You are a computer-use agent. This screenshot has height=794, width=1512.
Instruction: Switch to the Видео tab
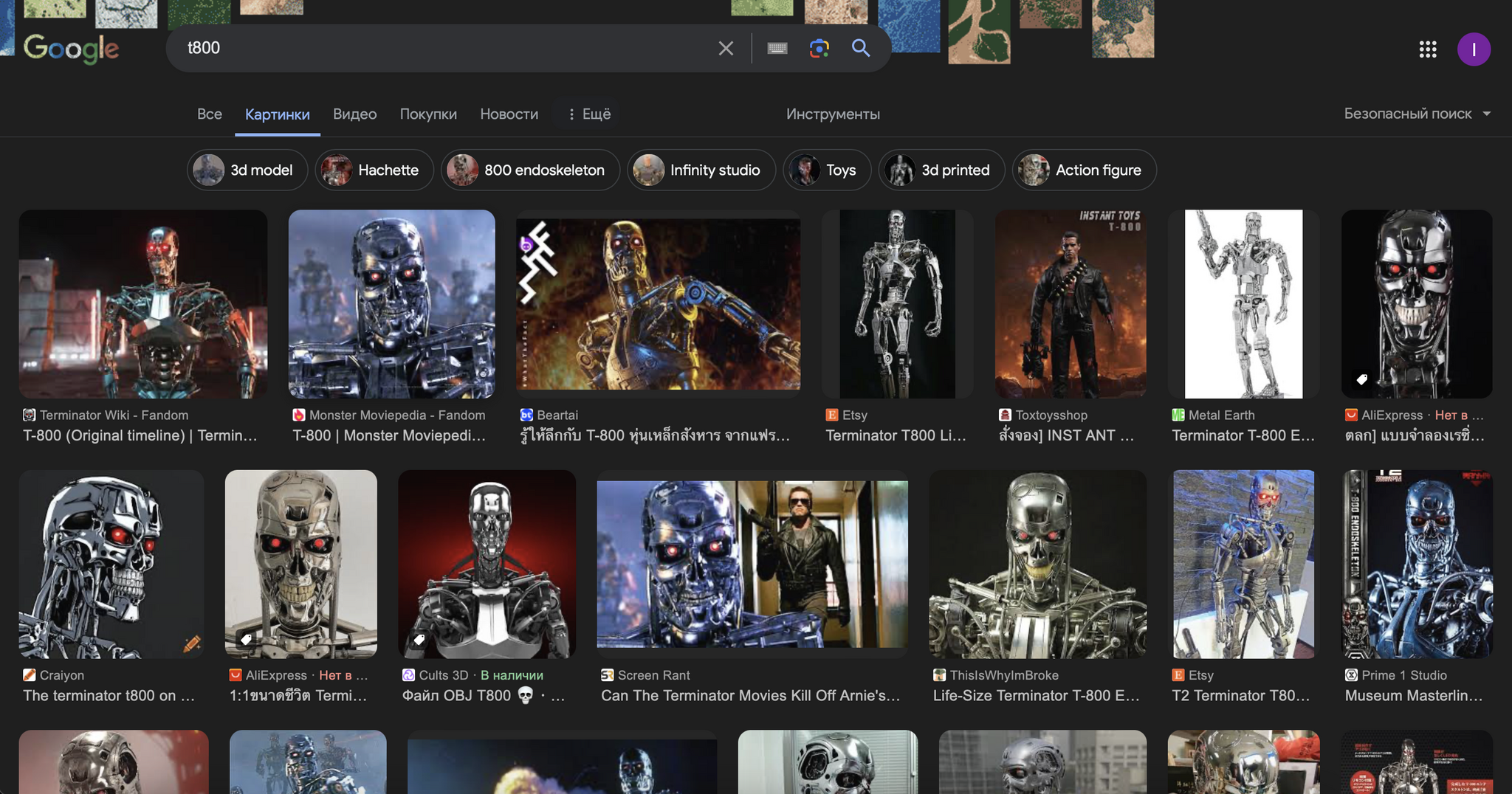[354, 114]
